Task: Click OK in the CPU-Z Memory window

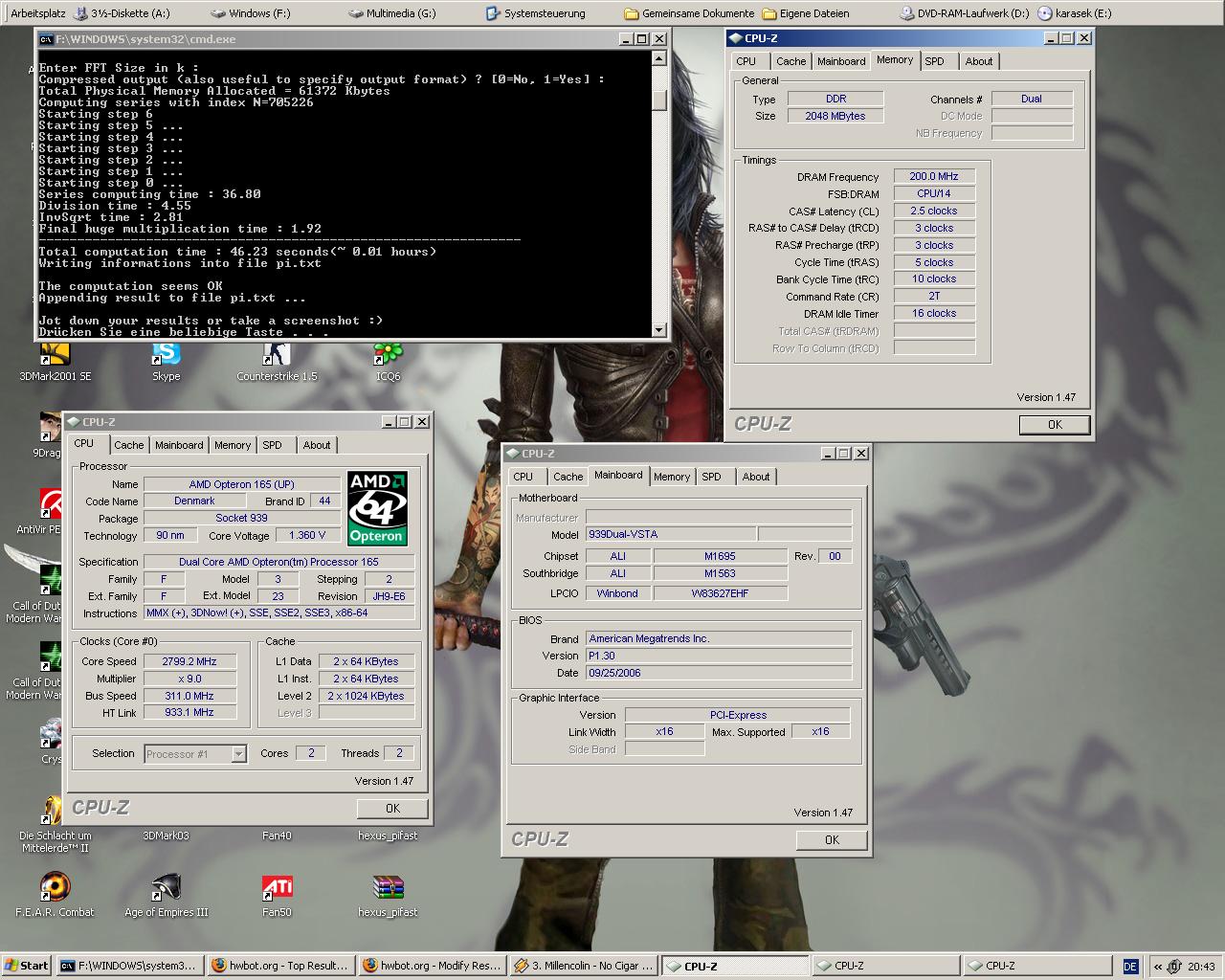Action: point(1054,424)
